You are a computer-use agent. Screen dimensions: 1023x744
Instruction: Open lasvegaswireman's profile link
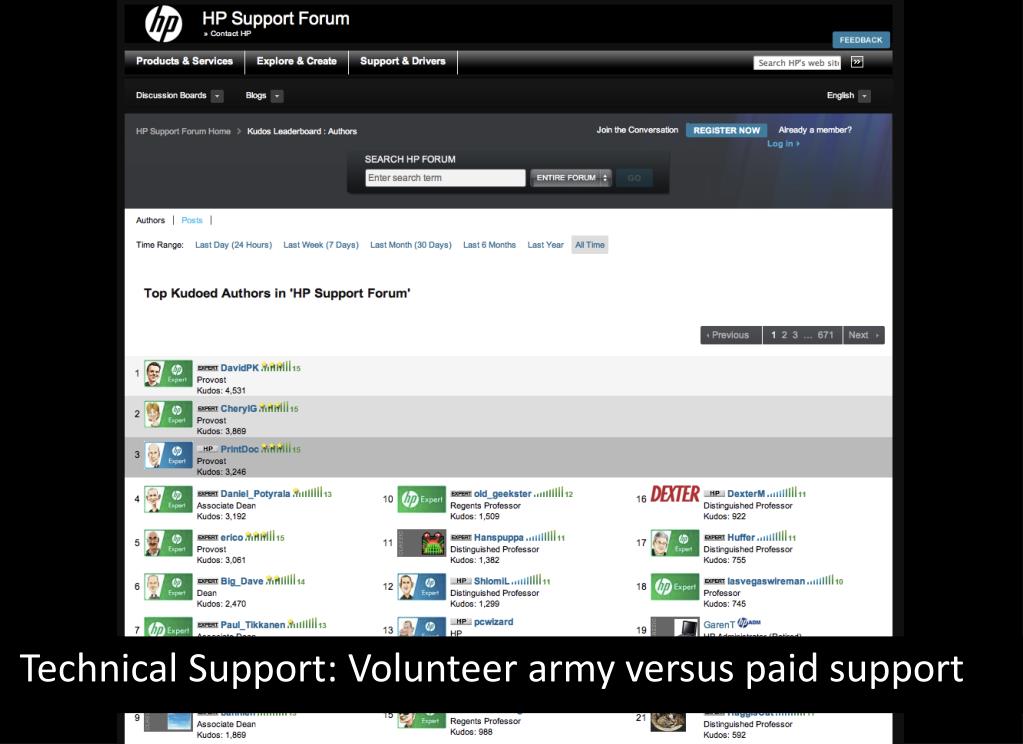pyautogui.click(x=766, y=581)
